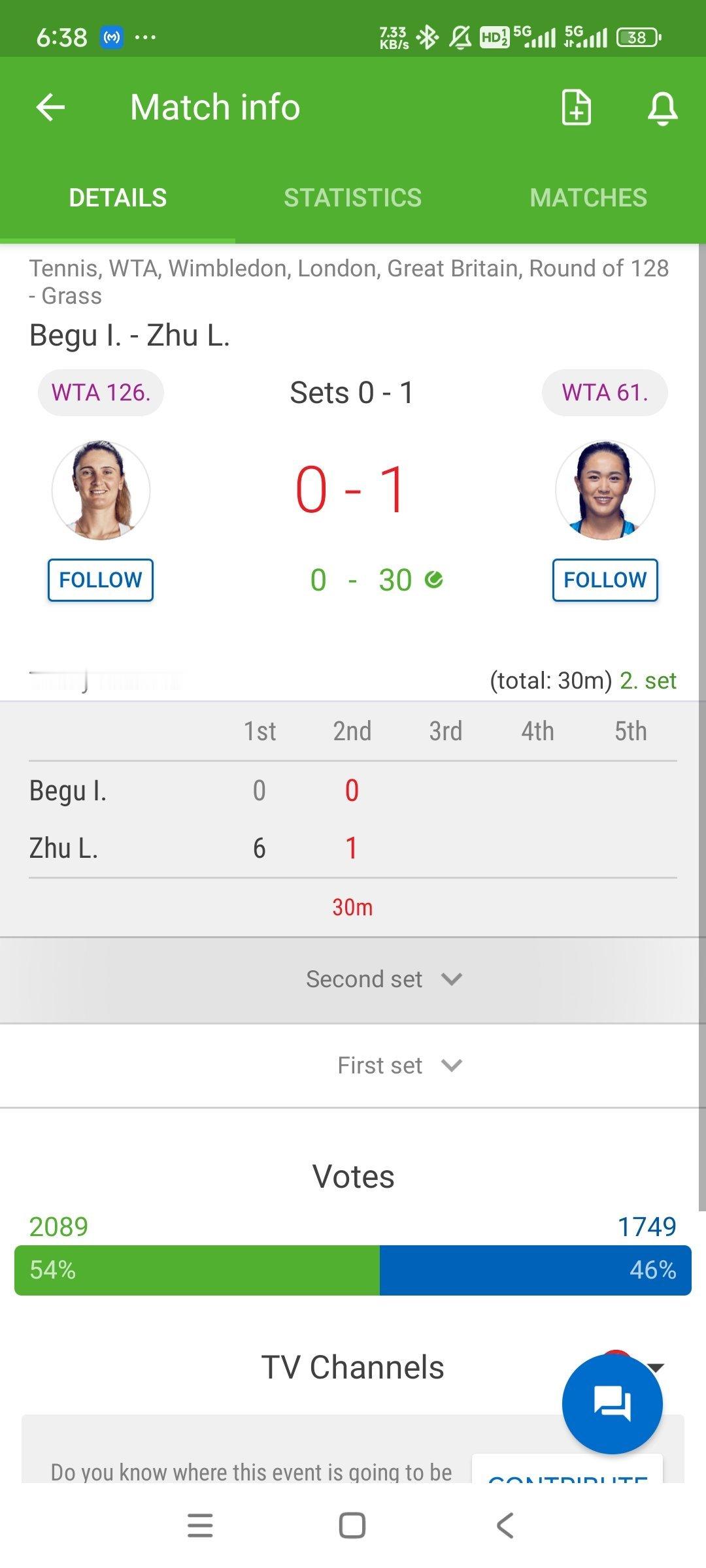This screenshot has height=1568, width=706.
Task: Tap the WTA 126. ranking badge
Action: tap(101, 393)
